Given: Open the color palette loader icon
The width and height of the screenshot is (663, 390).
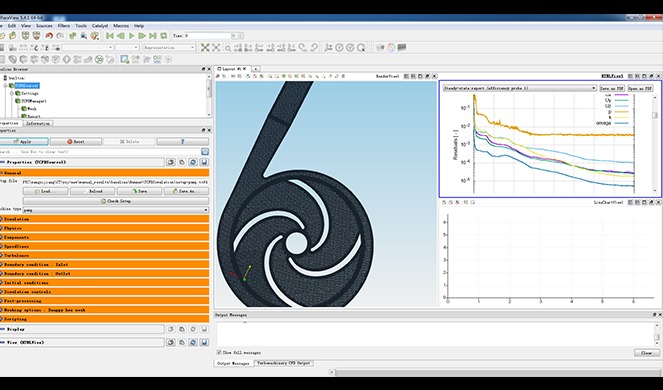Looking at the screenshot, I should tap(95, 36).
